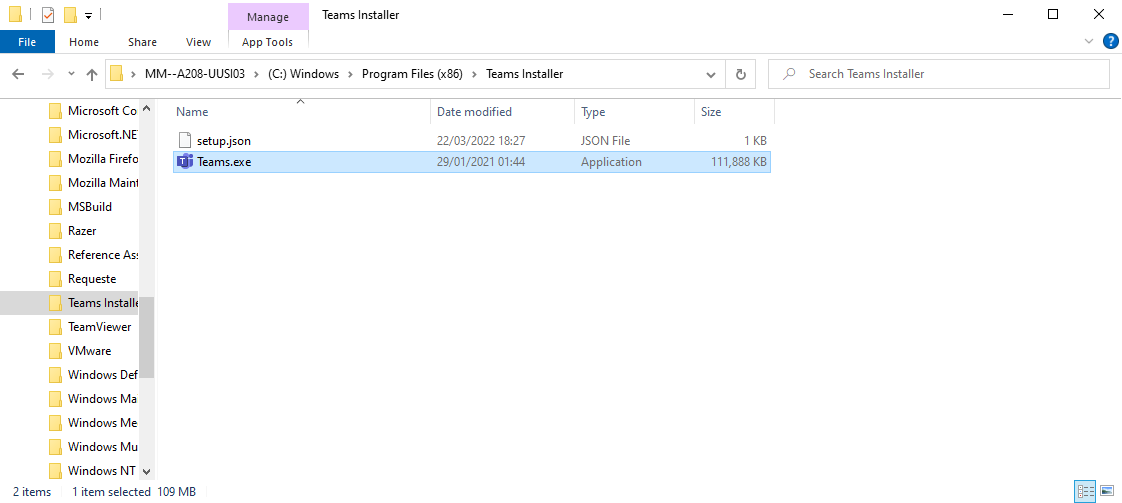Switch to the View ribbon tab
The image size is (1122, 503).
[x=198, y=41]
